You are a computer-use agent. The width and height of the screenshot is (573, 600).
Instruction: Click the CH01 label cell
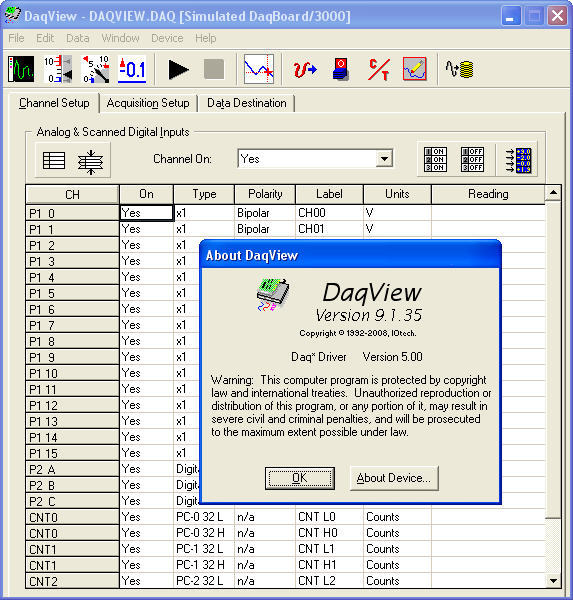click(x=329, y=229)
